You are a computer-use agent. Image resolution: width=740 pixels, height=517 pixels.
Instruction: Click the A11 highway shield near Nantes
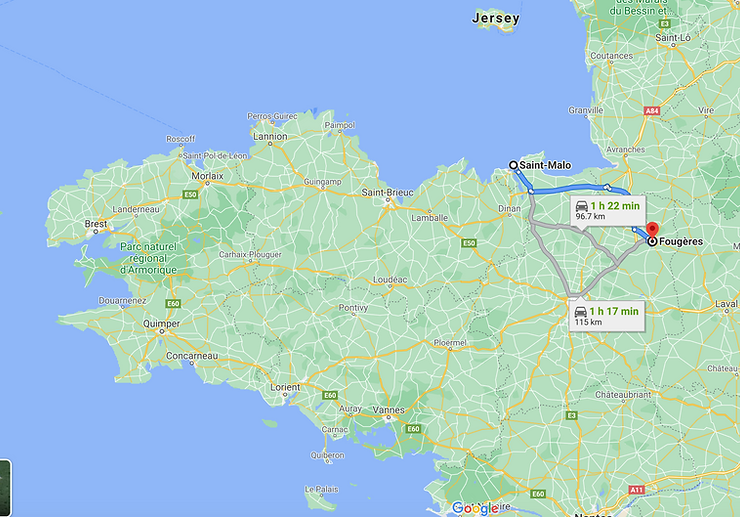tap(637, 490)
